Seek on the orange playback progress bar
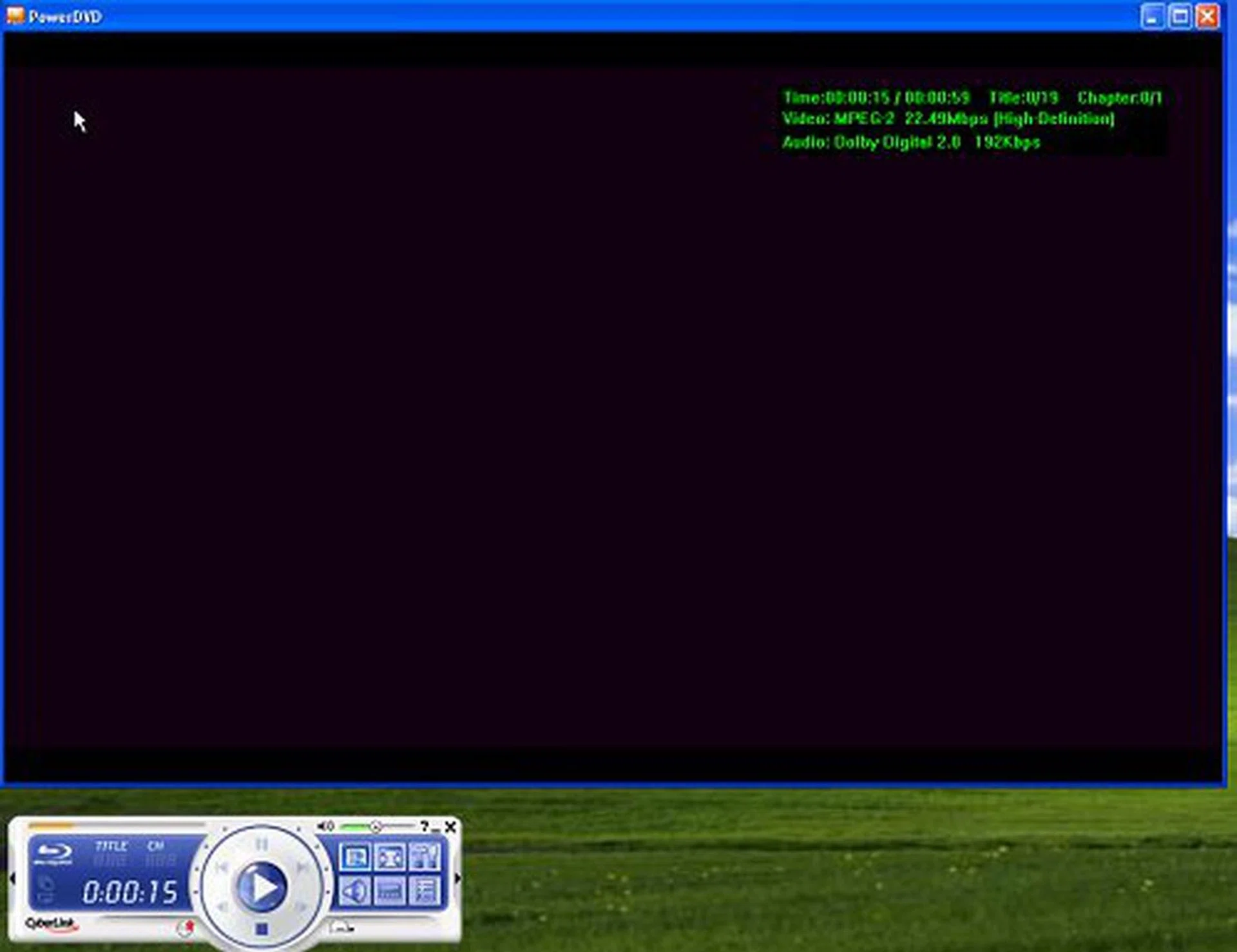1237x952 pixels. [x=116, y=825]
